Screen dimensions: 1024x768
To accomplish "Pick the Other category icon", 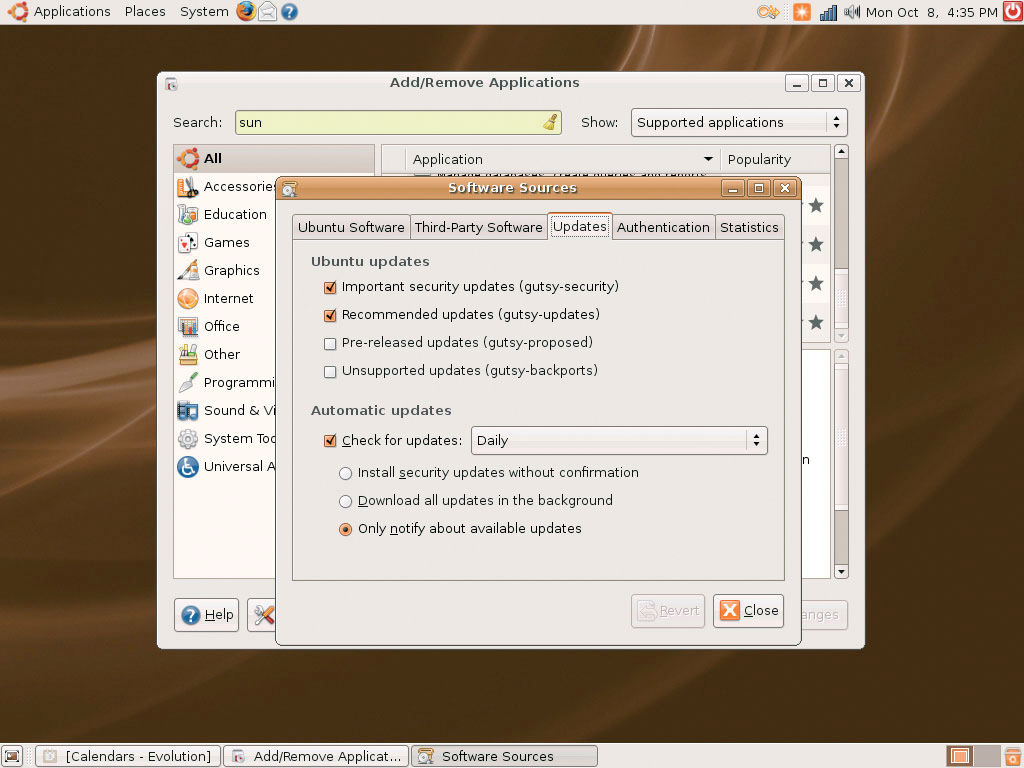I will pos(188,355).
